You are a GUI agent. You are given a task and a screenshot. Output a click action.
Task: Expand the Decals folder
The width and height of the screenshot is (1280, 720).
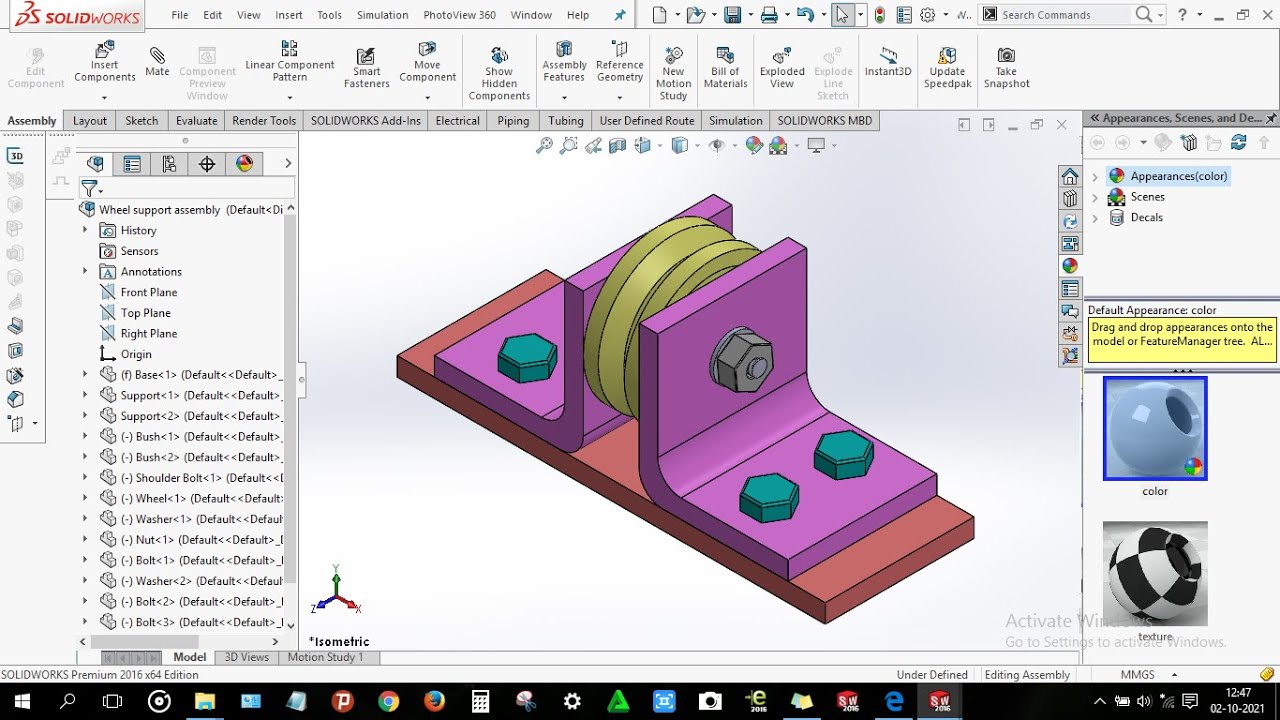pos(1095,217)
